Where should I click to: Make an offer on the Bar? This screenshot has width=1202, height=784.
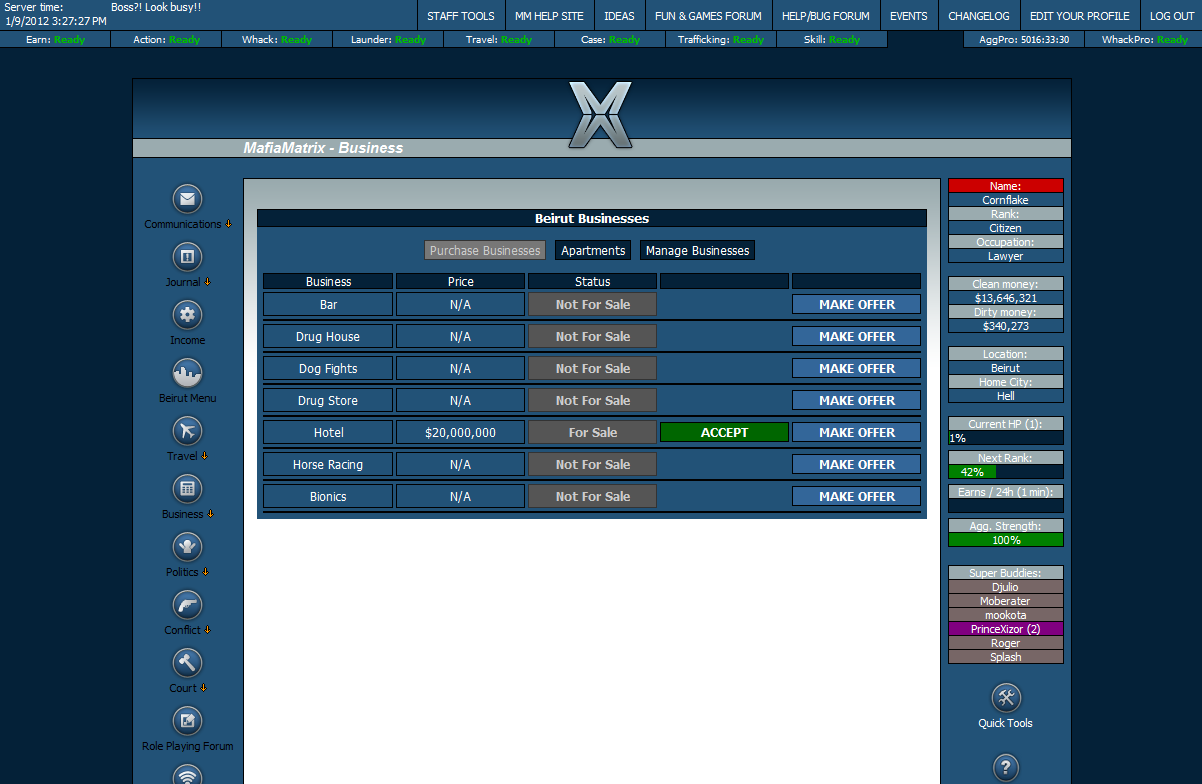(x=857, y=304)
